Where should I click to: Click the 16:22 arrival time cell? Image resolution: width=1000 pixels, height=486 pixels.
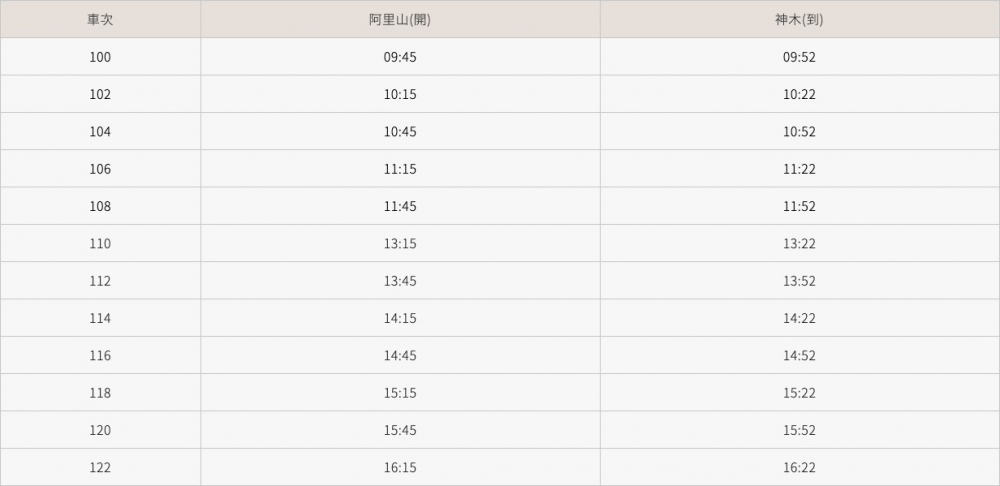pos(800,467)
